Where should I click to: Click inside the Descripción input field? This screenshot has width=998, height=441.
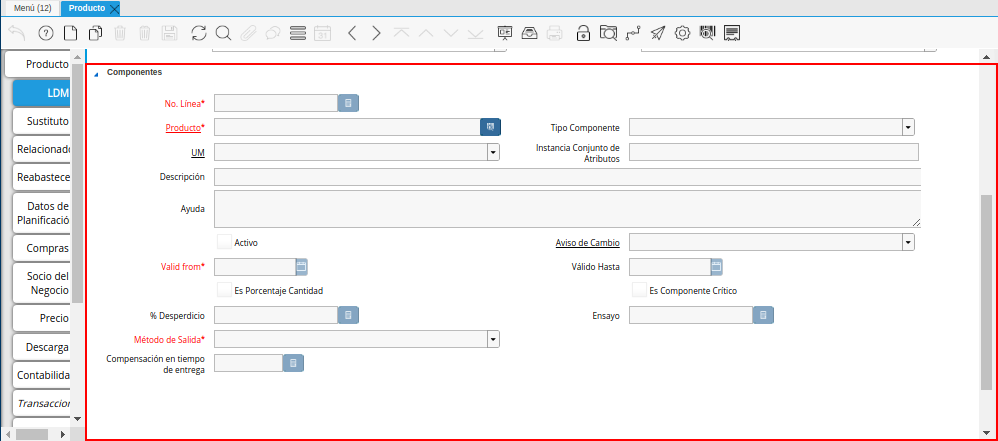(x=567, y=176)
